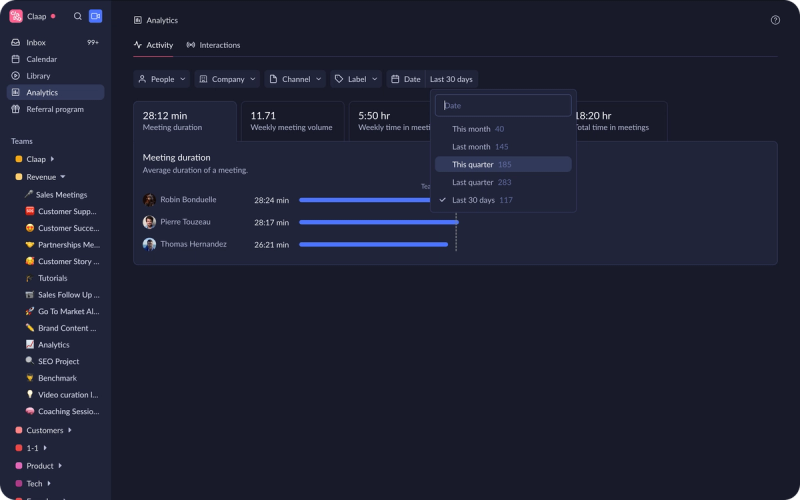Expand the Tech team arrow
This screenshot has width=800, height=500.
49,484
